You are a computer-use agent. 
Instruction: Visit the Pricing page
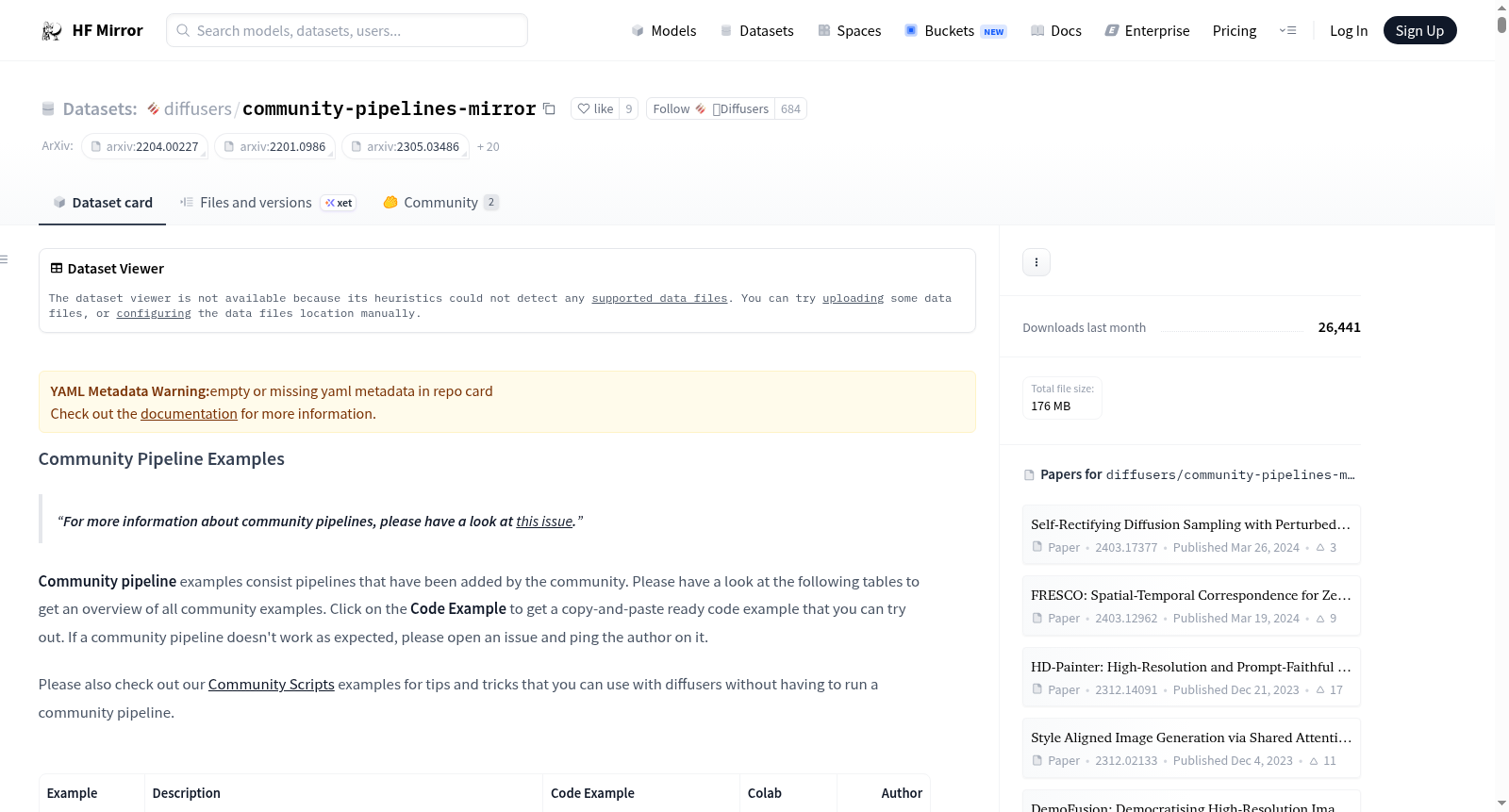tap(1235, 31)
